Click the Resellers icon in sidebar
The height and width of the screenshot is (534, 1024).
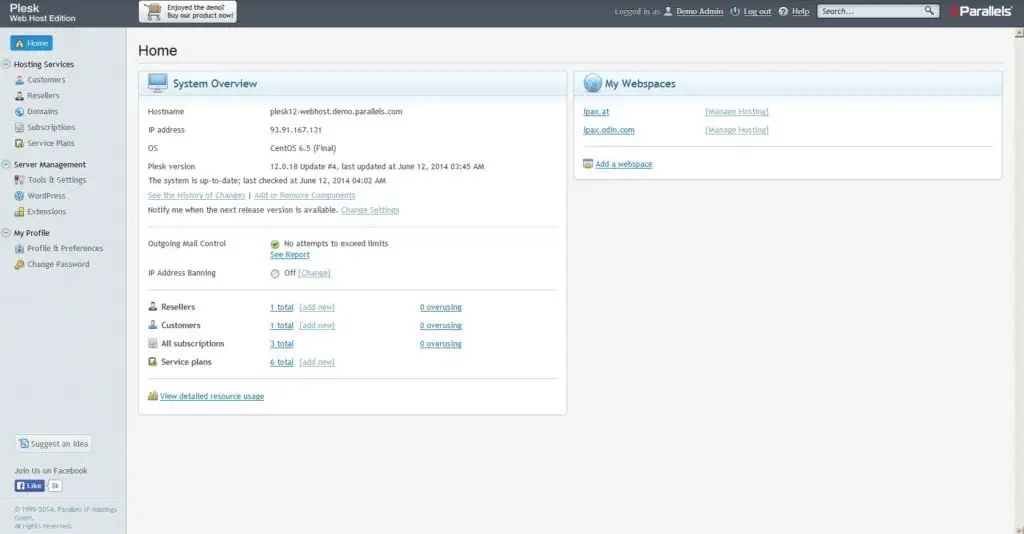click(x=19, y=96)
